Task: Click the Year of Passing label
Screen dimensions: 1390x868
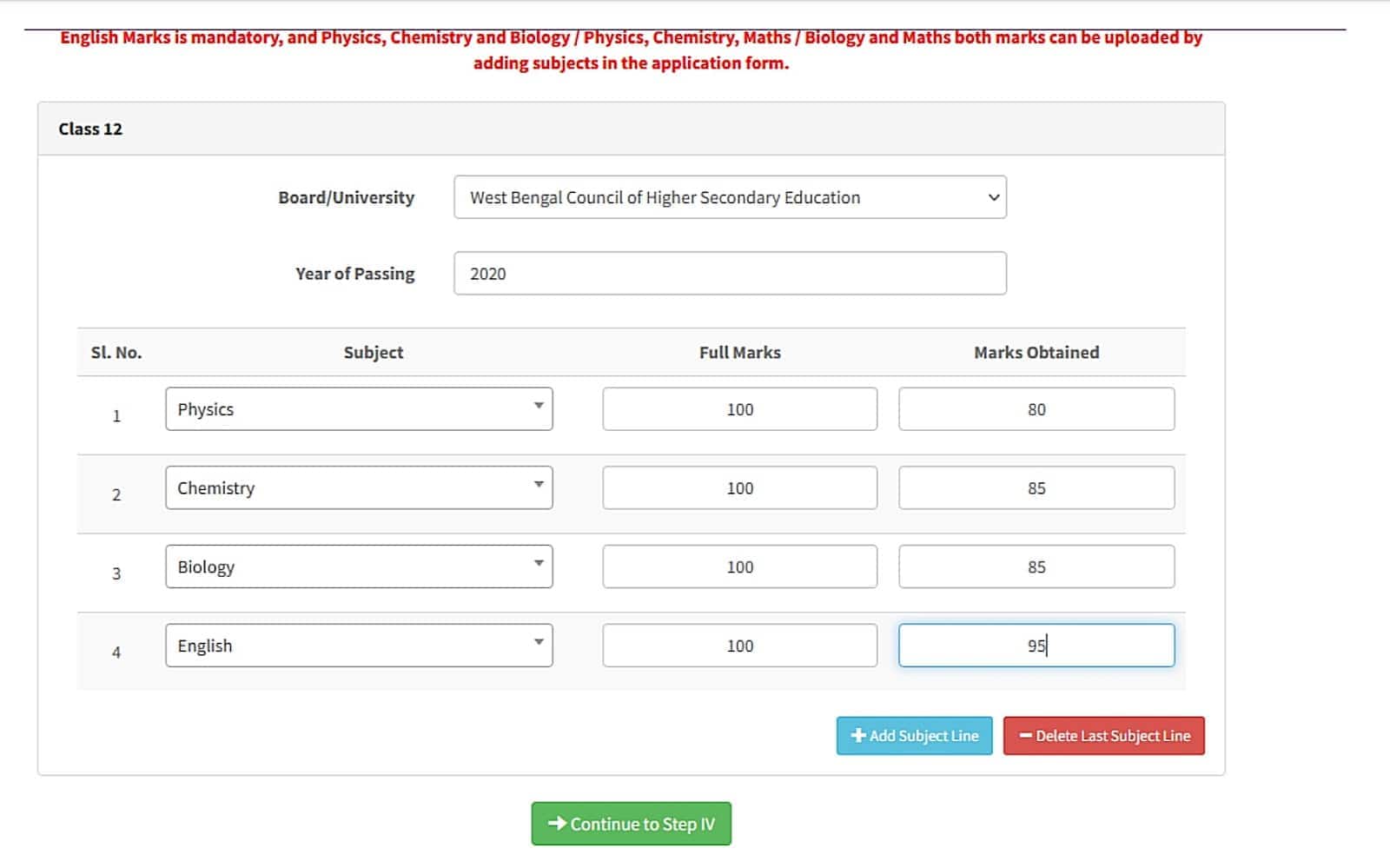Action: point(354,274)
